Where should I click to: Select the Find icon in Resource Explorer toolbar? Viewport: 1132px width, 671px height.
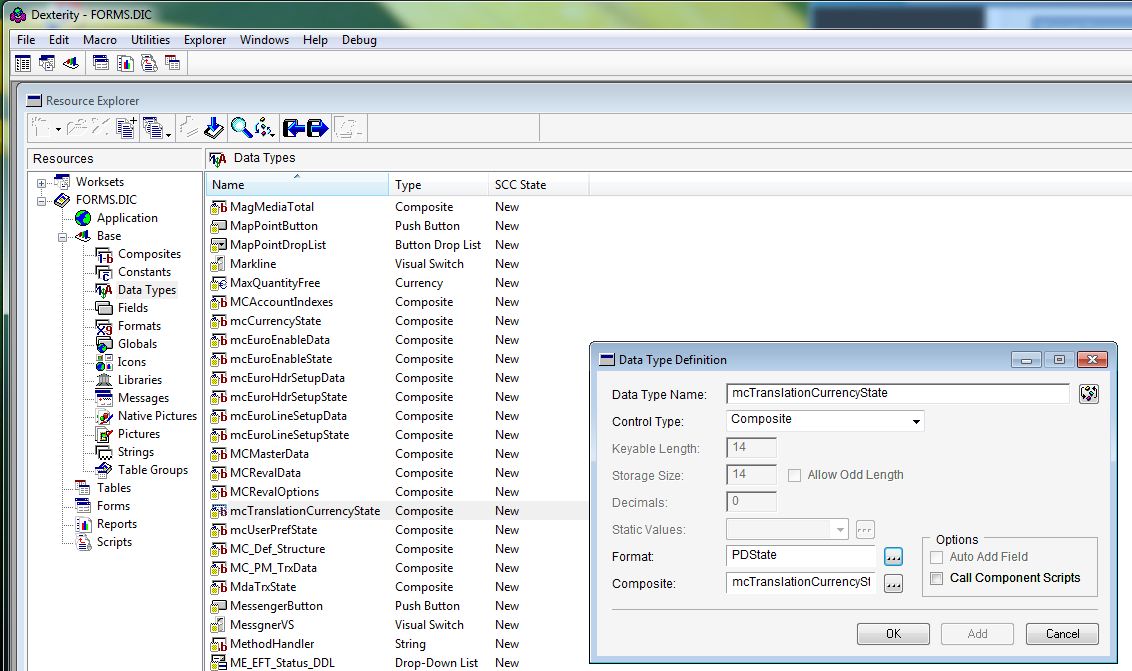tap(240, 127)
